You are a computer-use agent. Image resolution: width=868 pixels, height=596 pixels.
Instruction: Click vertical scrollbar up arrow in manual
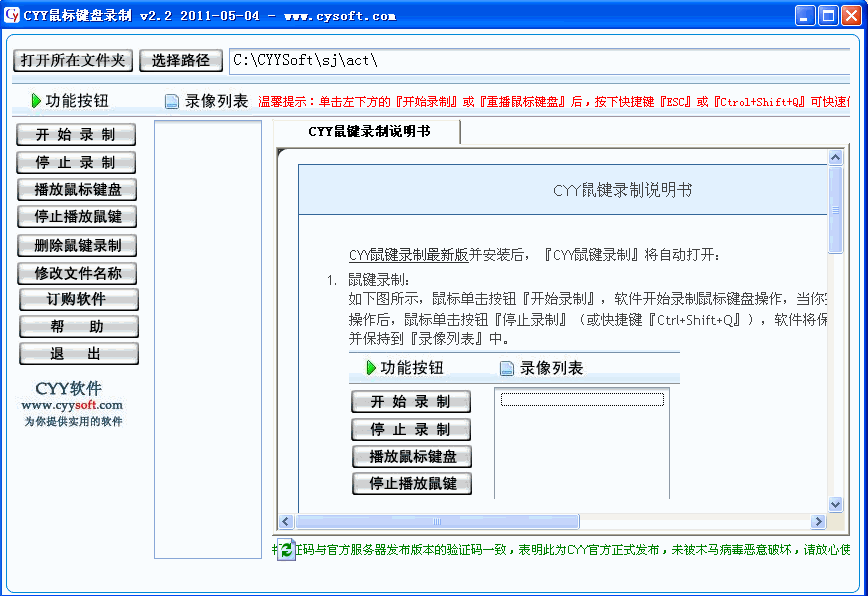[835, 158]
